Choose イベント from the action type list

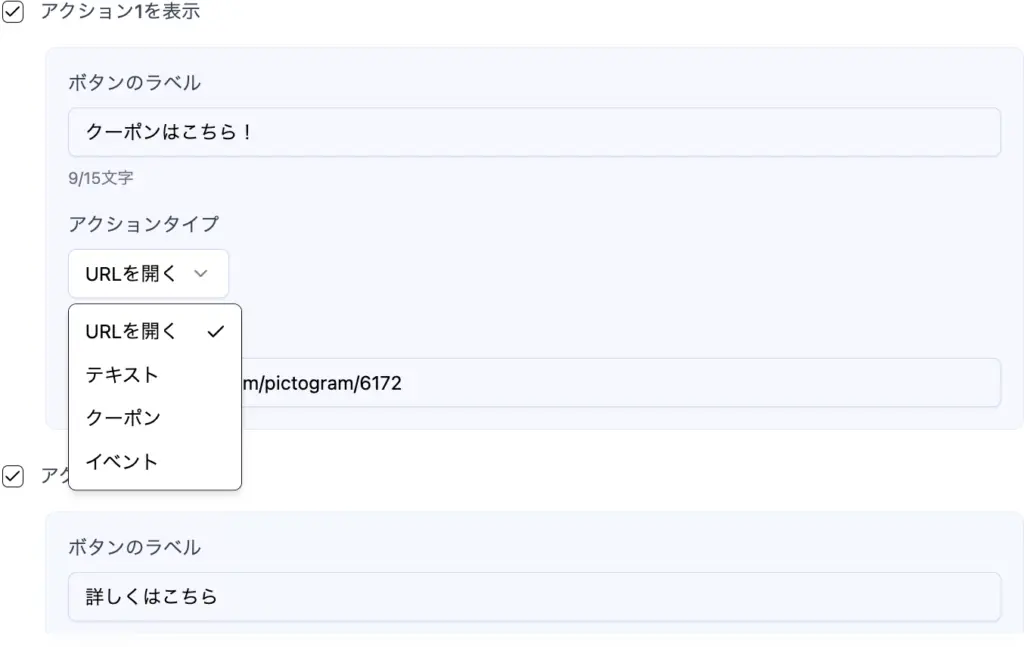click(122, 462)
